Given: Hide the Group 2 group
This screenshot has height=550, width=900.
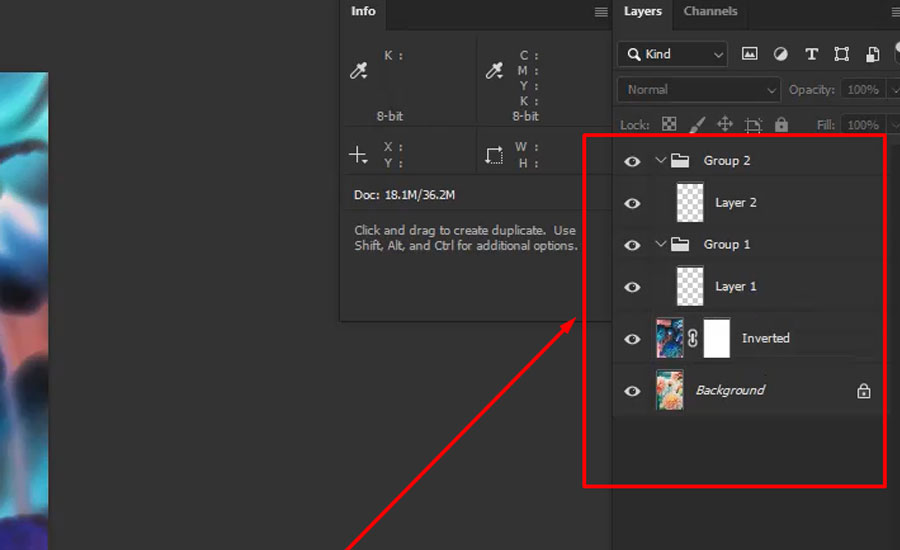Looking at the screenshot, I should pyautogui.click(x=632, y=161).
